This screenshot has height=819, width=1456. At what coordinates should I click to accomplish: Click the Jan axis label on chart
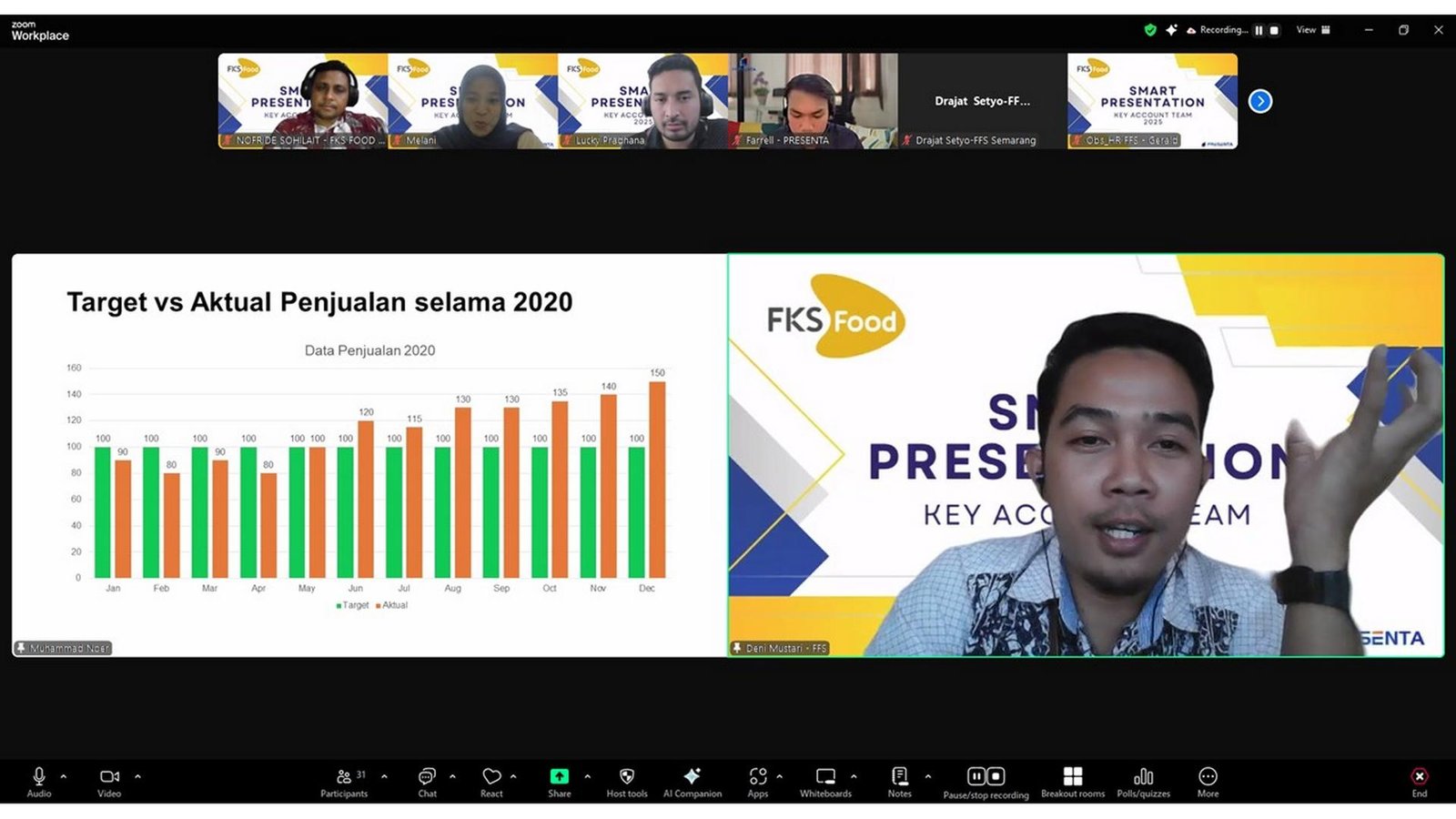113,589
